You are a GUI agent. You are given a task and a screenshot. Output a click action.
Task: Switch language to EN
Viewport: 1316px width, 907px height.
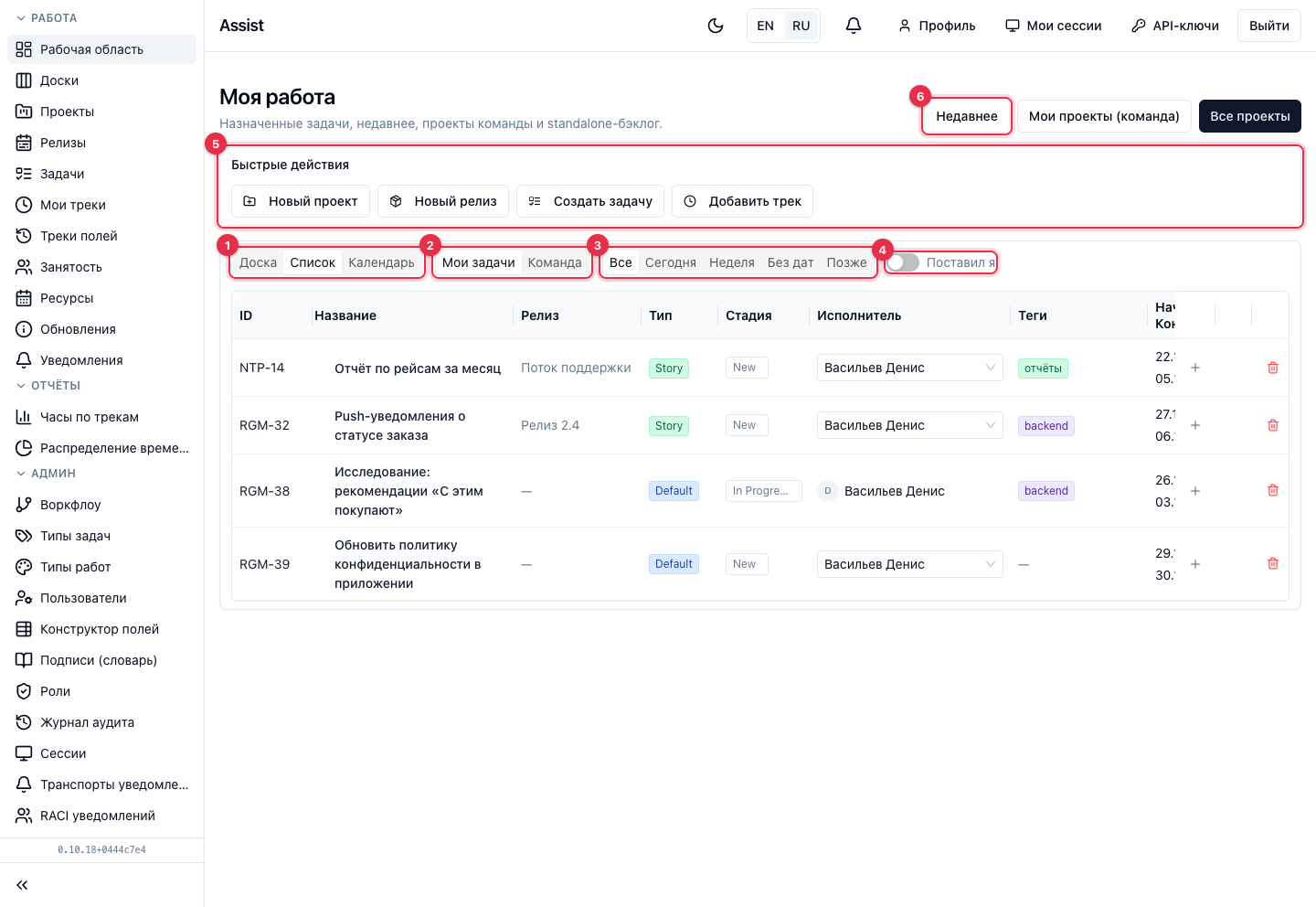pos(766,26)
